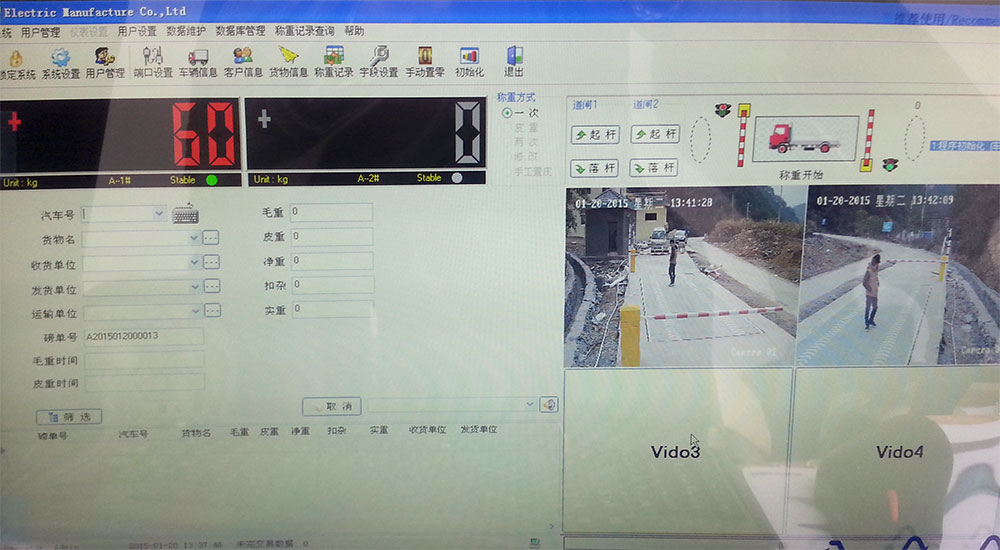The width and height of the screenshot is (1000, 550).
Task: Open 系统设置 gear icon in toolbar
Action: (x=60, y=58)
